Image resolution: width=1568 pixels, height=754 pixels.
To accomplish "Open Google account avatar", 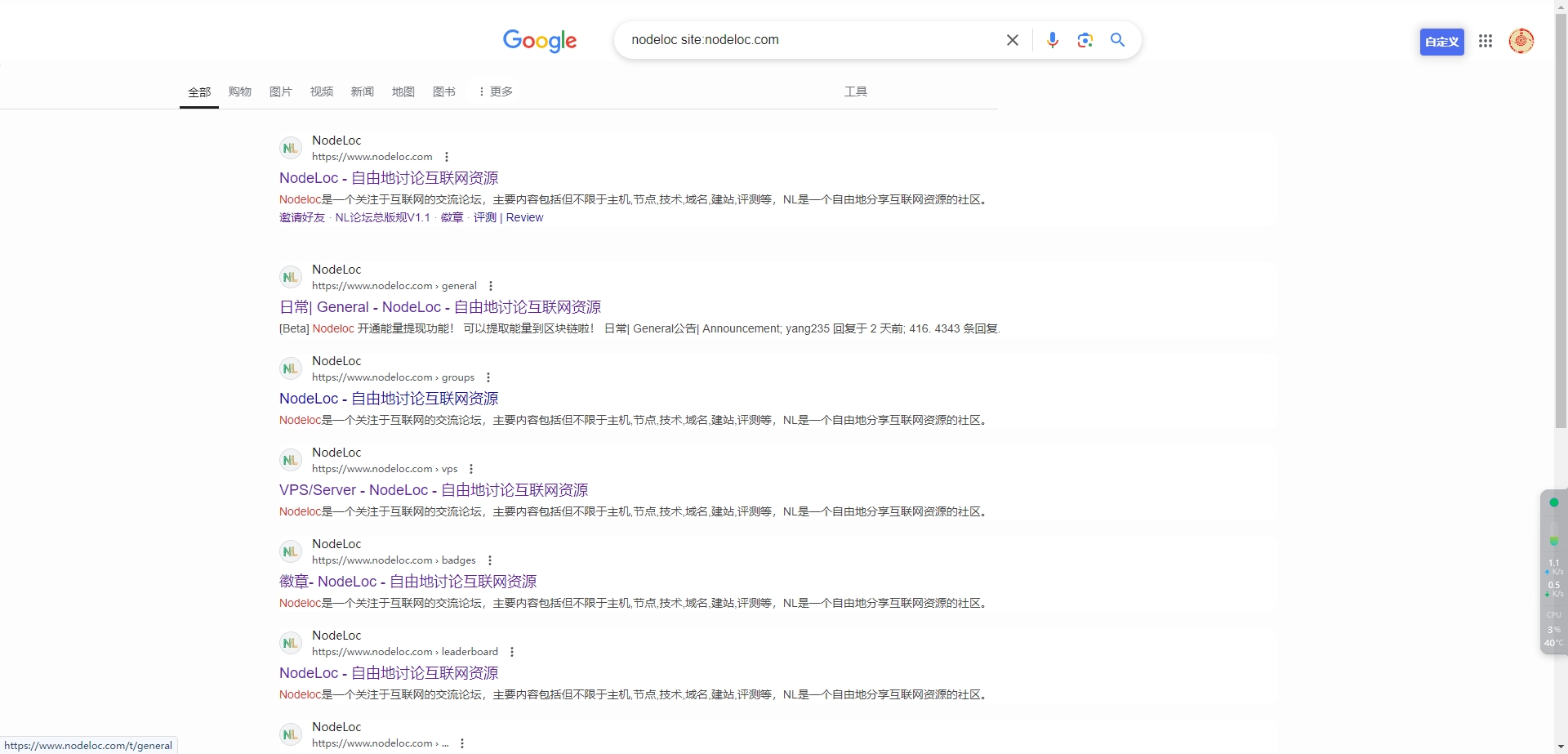I will click(1521, 41).
